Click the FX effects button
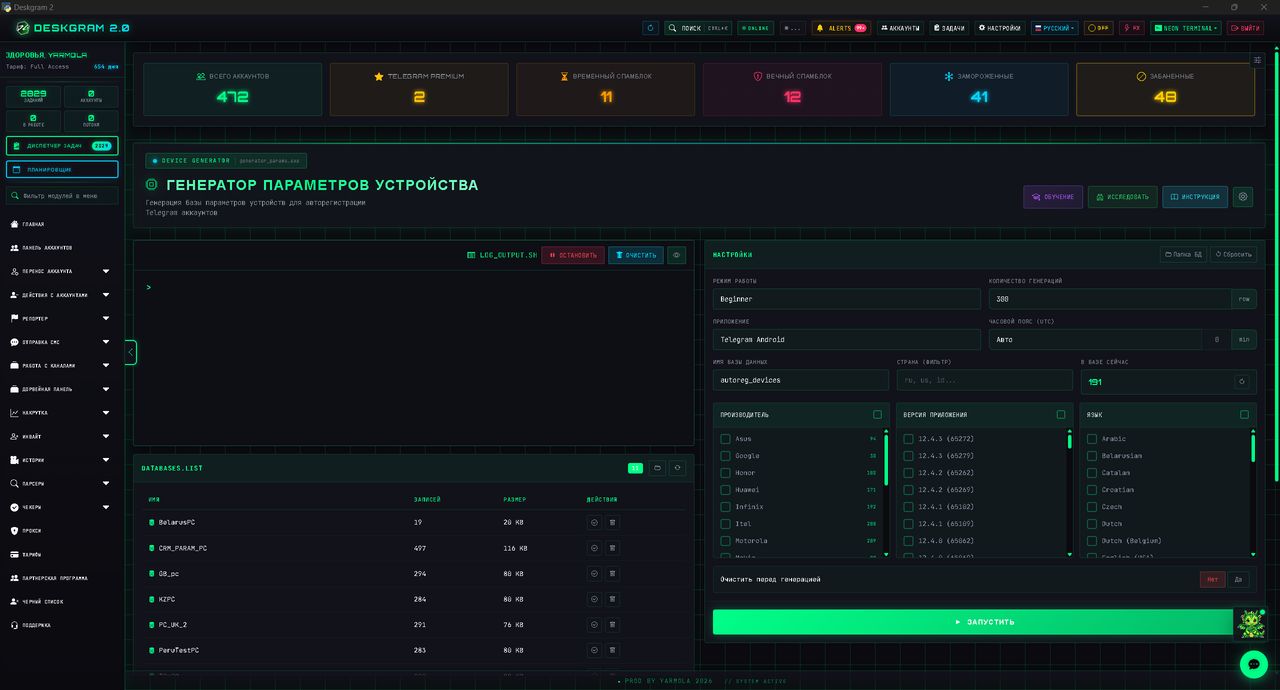The width and height of the screenshot is (1280, 690). [x=1132, y=28]
